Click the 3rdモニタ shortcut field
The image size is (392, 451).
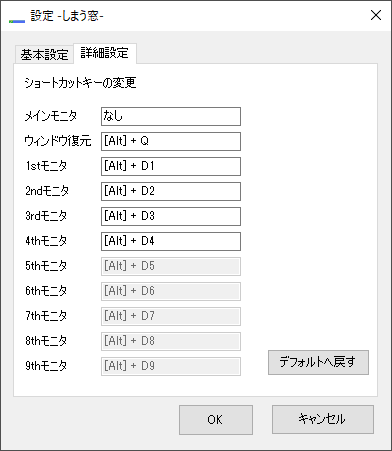[x=171, y=216]
